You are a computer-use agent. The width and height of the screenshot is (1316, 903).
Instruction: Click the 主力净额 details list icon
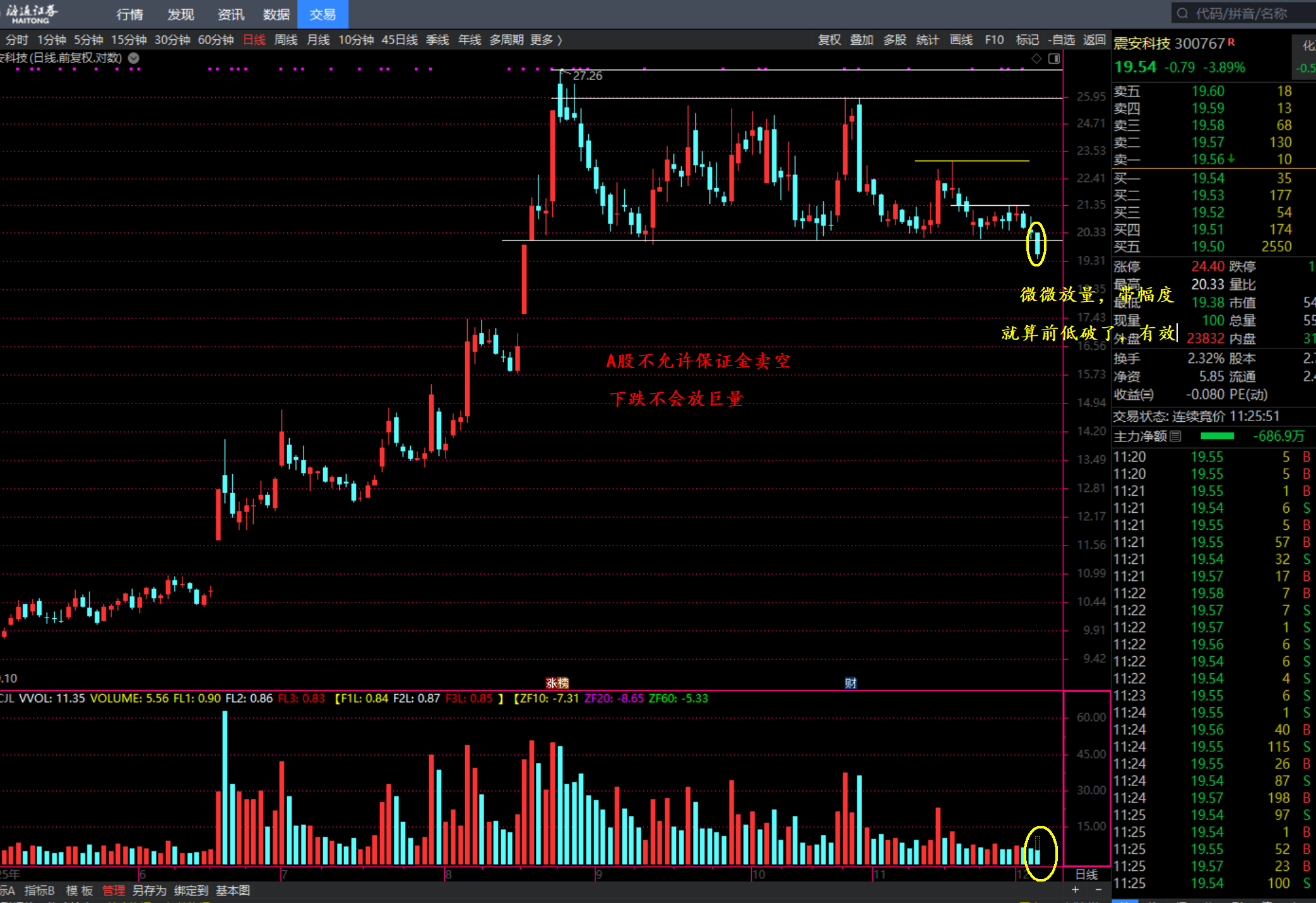pos(1175,436)
